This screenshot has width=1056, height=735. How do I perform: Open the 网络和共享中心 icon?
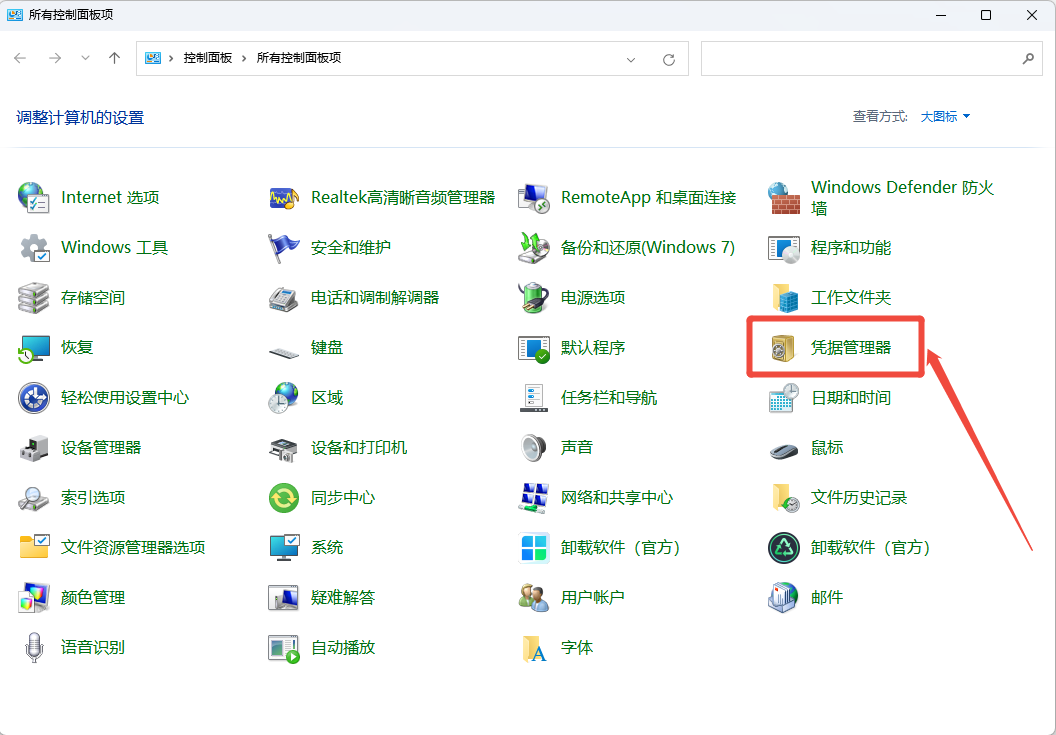(533, 498)
